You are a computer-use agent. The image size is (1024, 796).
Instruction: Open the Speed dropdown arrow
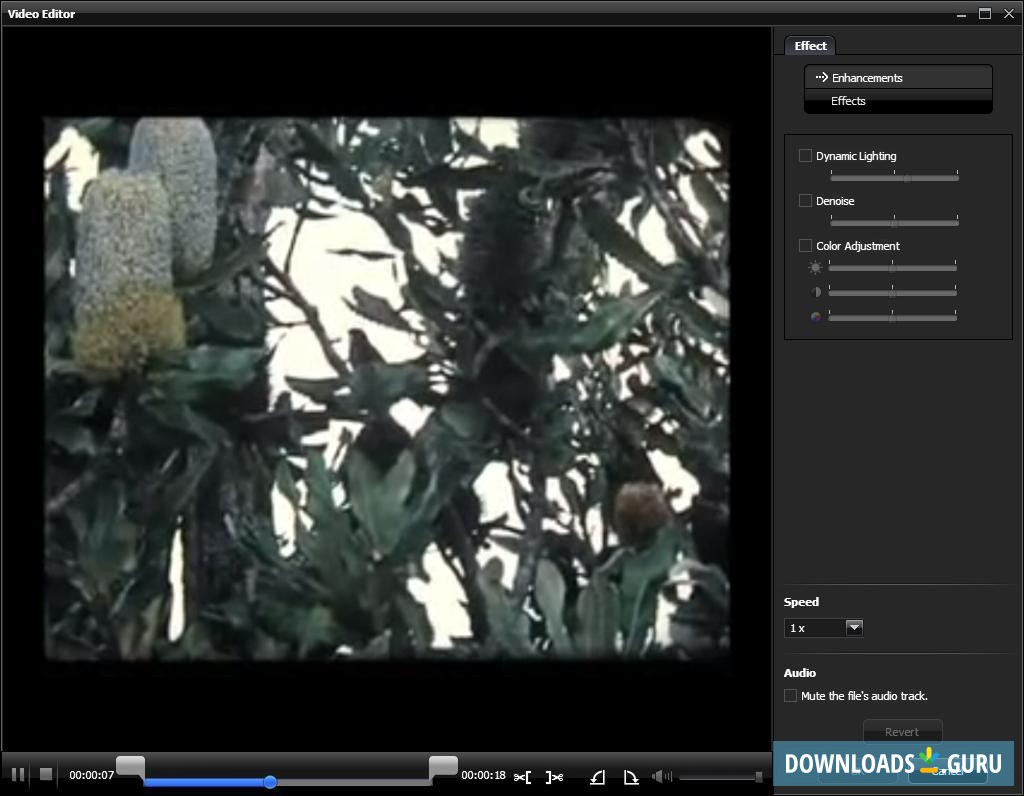coord(854,628)
